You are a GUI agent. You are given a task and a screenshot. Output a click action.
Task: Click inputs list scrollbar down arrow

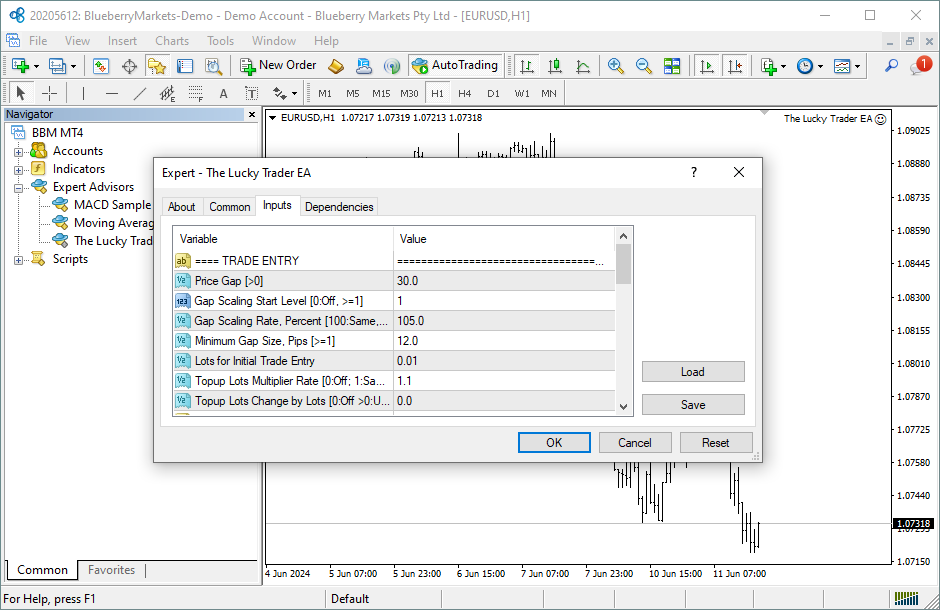tap(623, 406)
